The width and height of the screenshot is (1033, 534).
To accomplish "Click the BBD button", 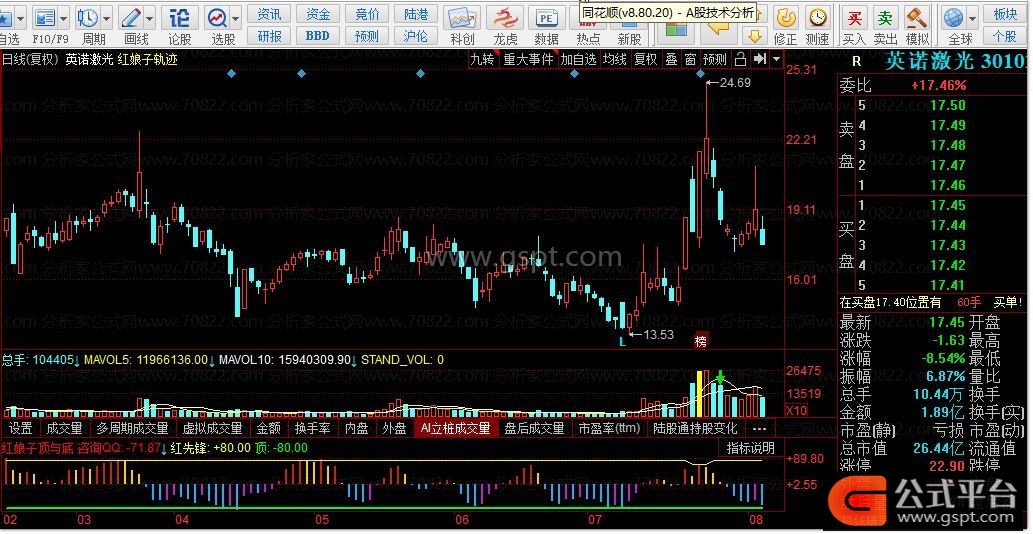I will [318, 36].
